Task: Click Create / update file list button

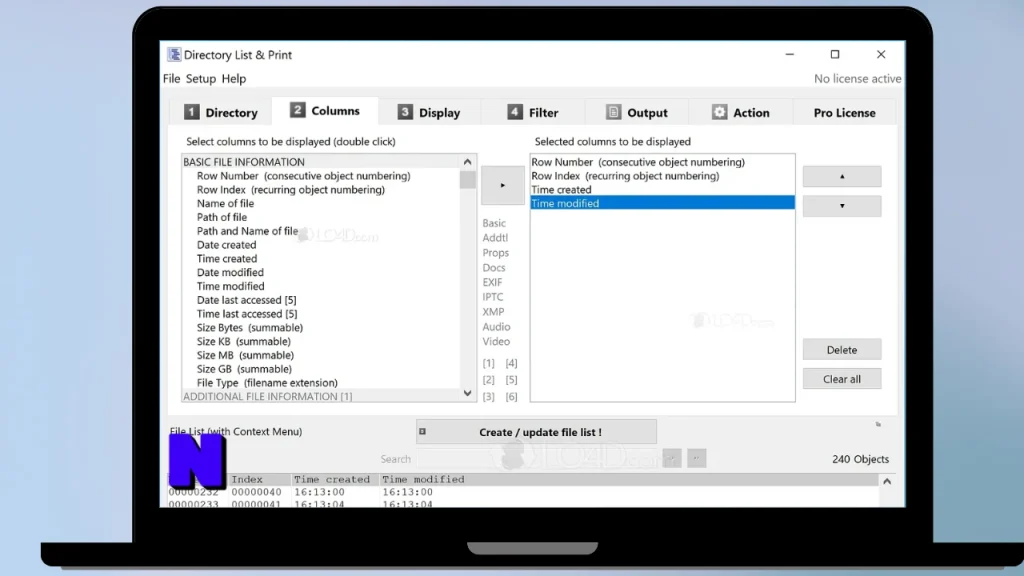Action: (536, 432)
